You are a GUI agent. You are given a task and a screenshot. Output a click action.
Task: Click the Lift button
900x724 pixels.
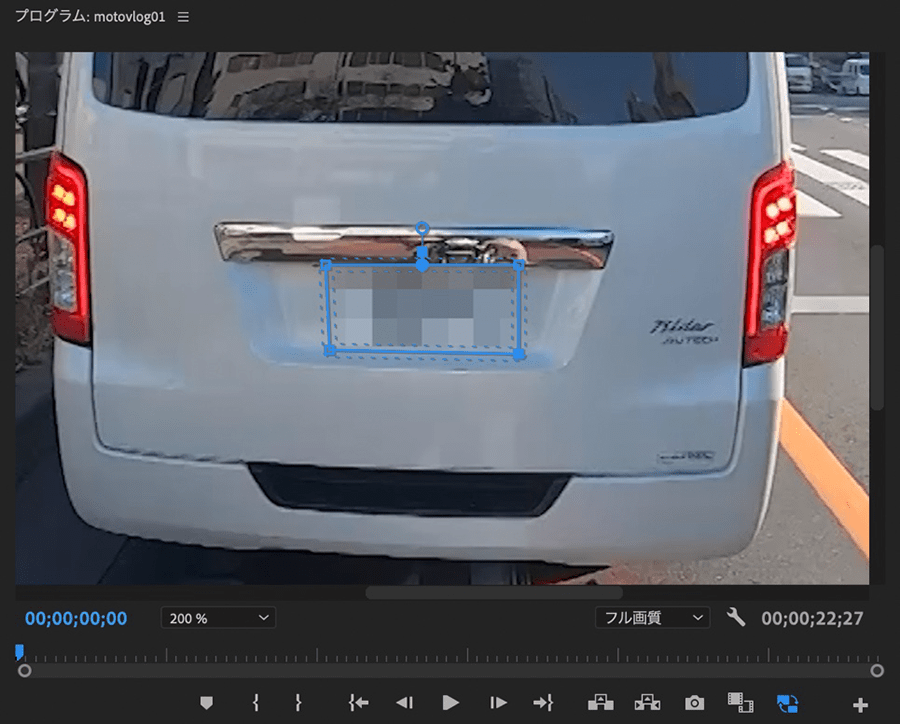click(601, 703)
